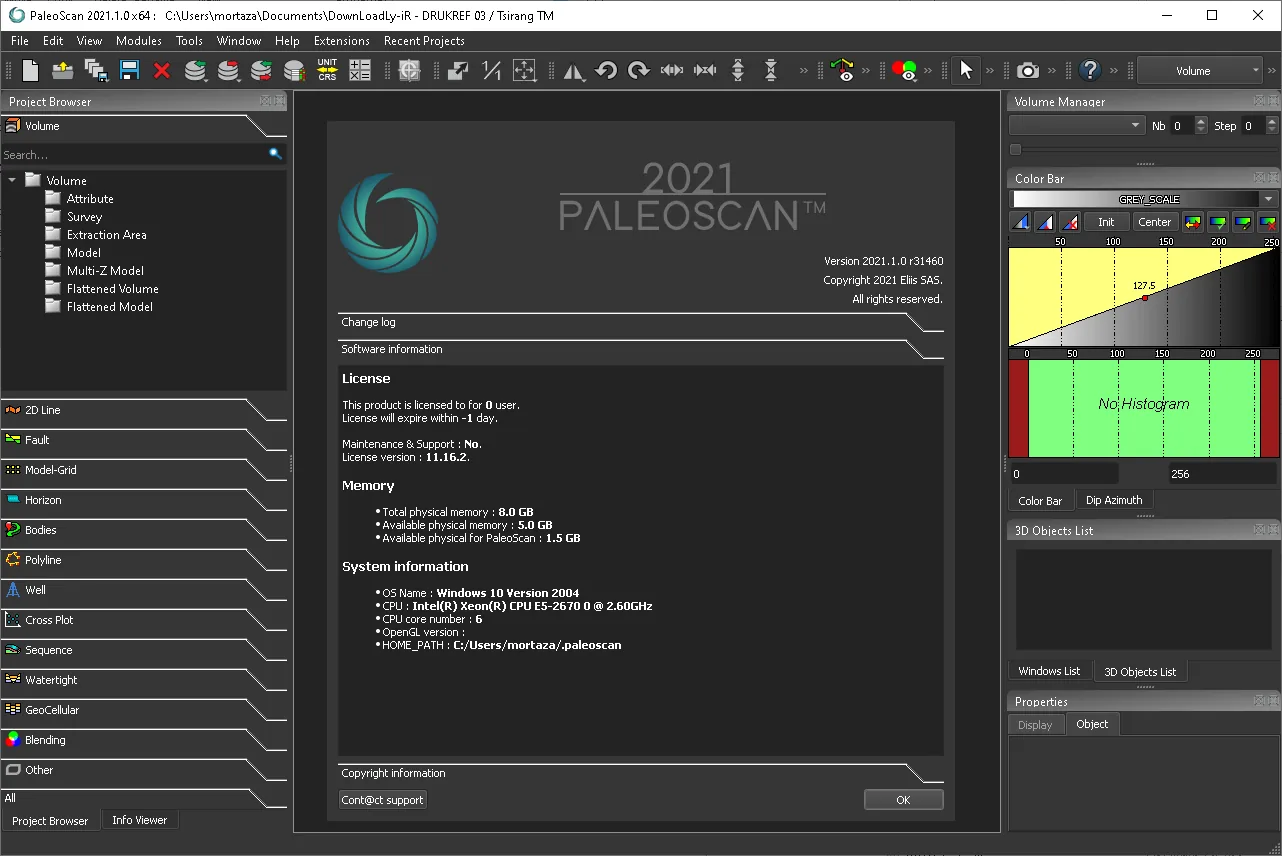Viewport: 1282px width, 856px height.
Task: Switch to the 3D Objects List tab
Action: (x=1140, y=672)
